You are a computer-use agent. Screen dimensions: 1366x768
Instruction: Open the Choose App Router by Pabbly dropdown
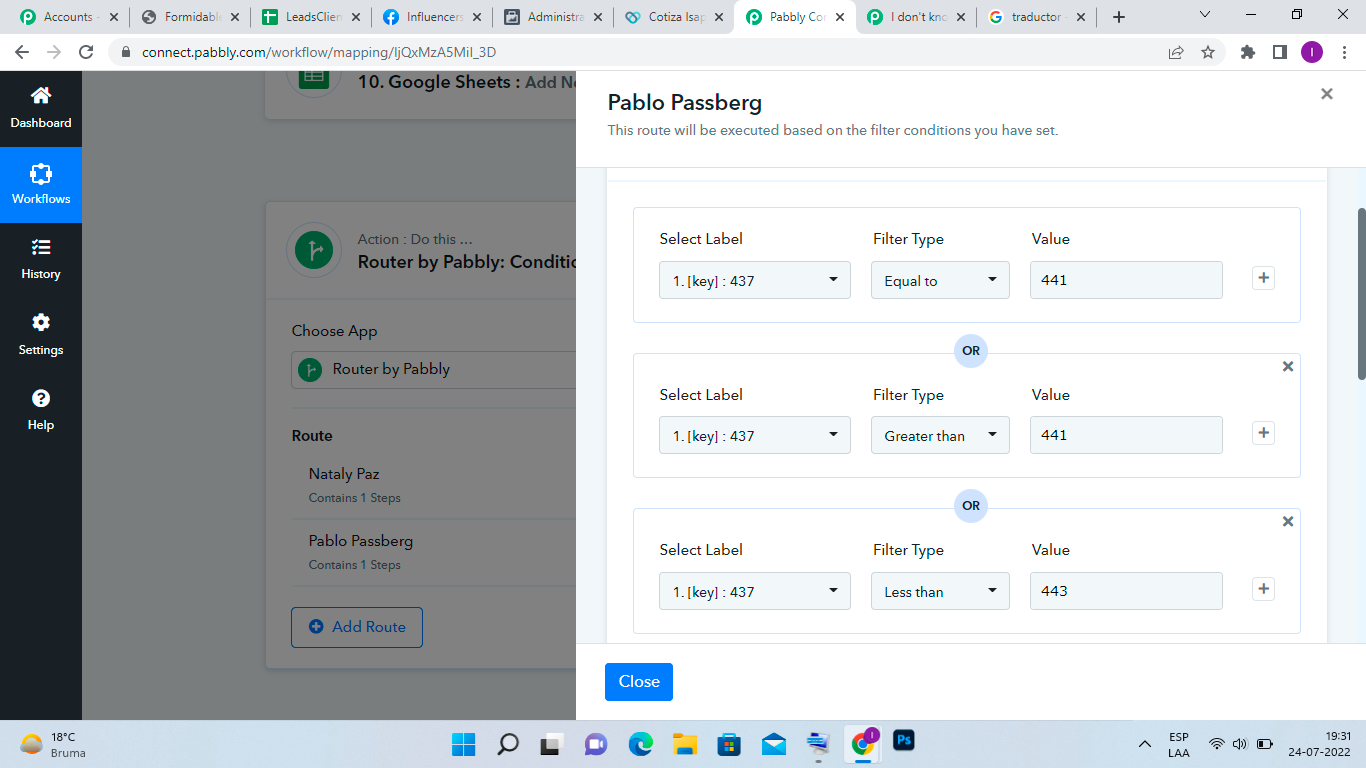(x=434, y=369)
